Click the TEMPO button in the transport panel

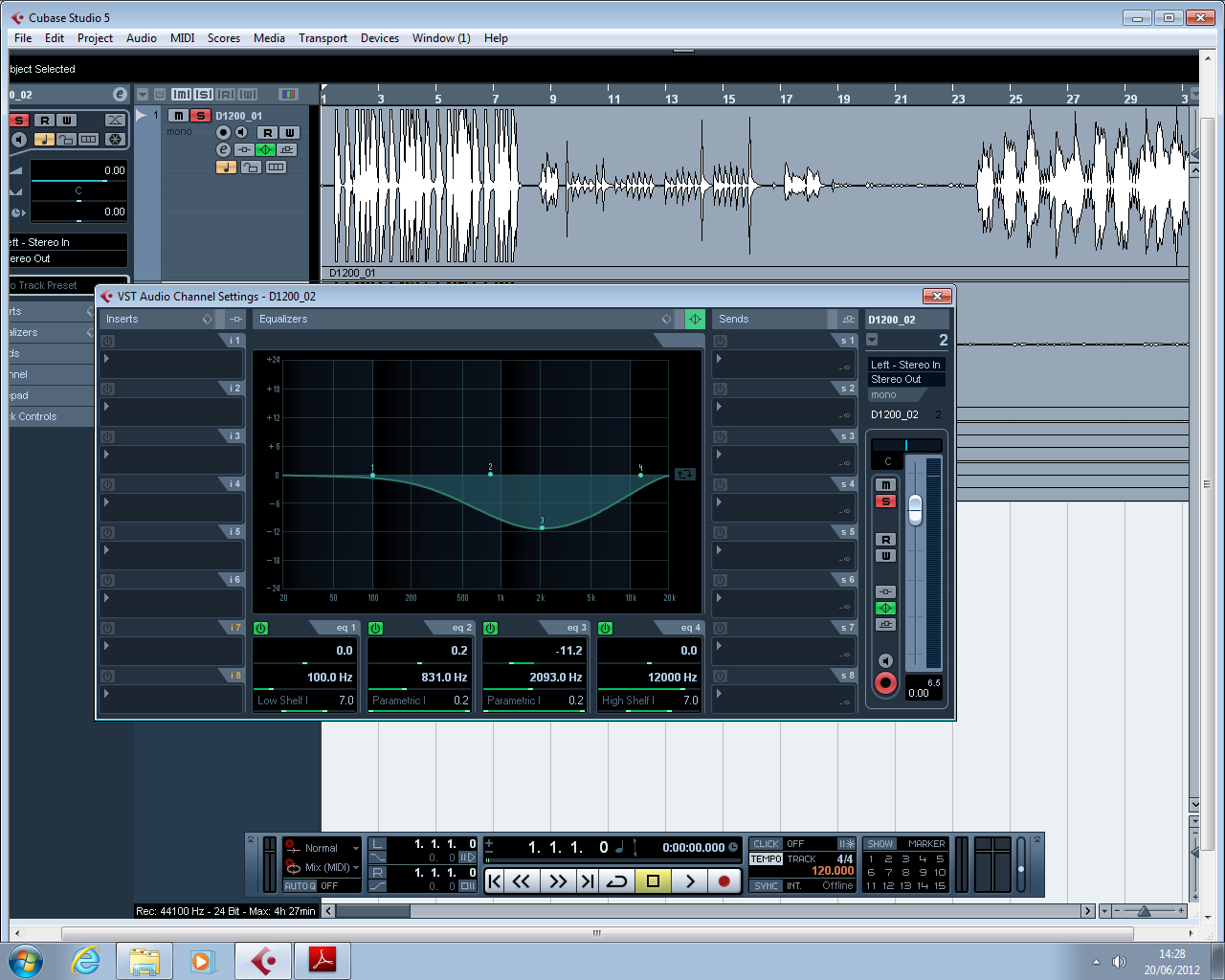[766, 859]
